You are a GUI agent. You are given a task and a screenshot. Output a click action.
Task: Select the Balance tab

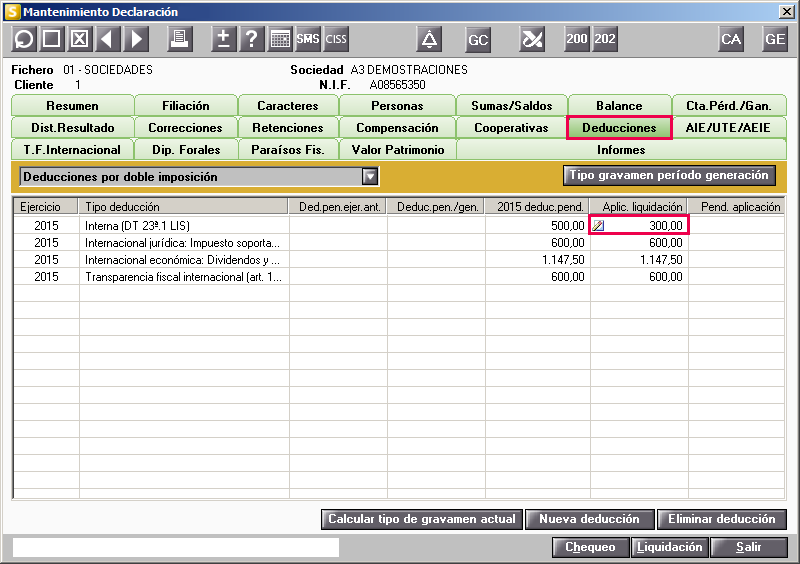pyautogui.click(x=619, y=106)
